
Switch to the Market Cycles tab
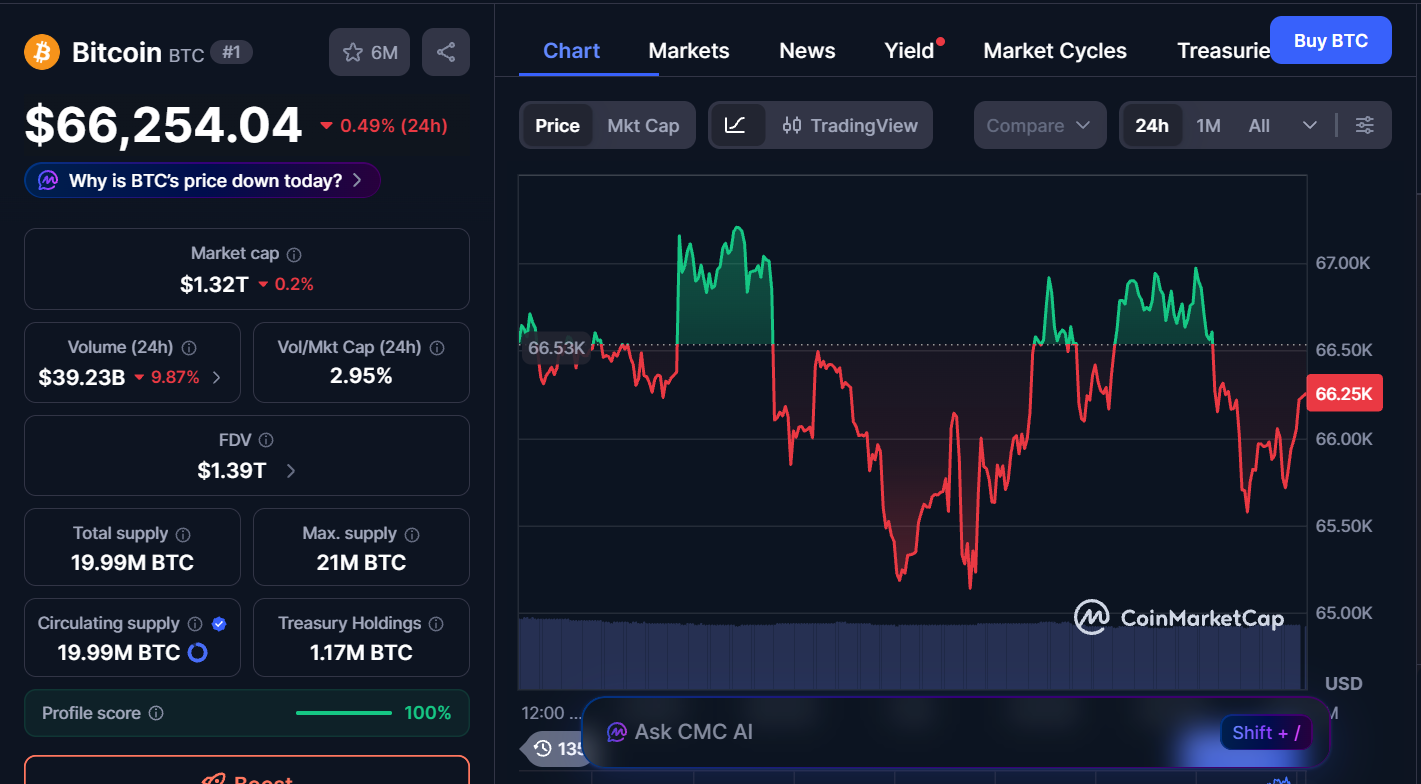click(1055, 51)
